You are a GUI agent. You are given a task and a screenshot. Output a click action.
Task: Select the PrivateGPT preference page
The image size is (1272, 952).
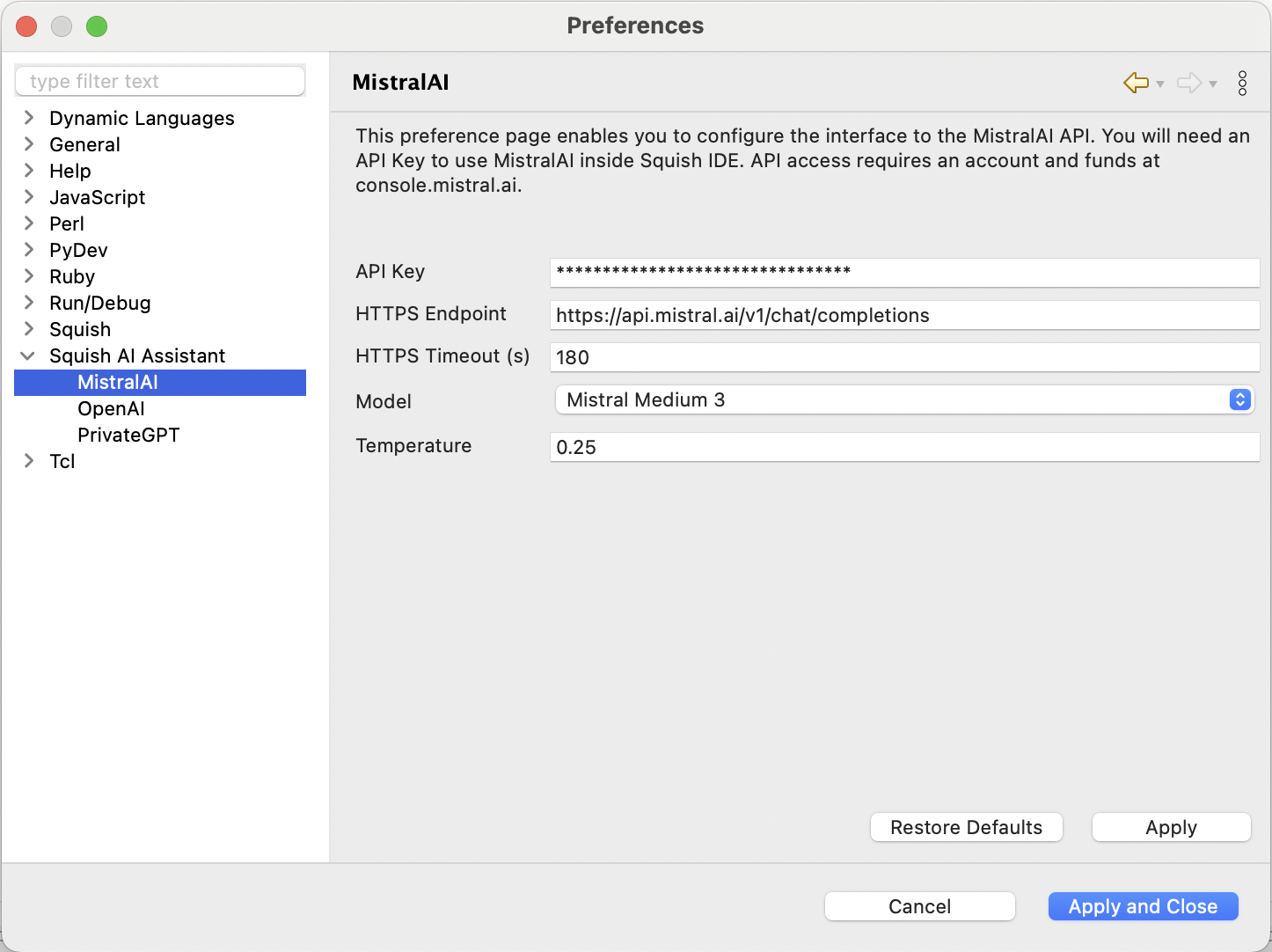pyautogui.click(x=128, y=435)
